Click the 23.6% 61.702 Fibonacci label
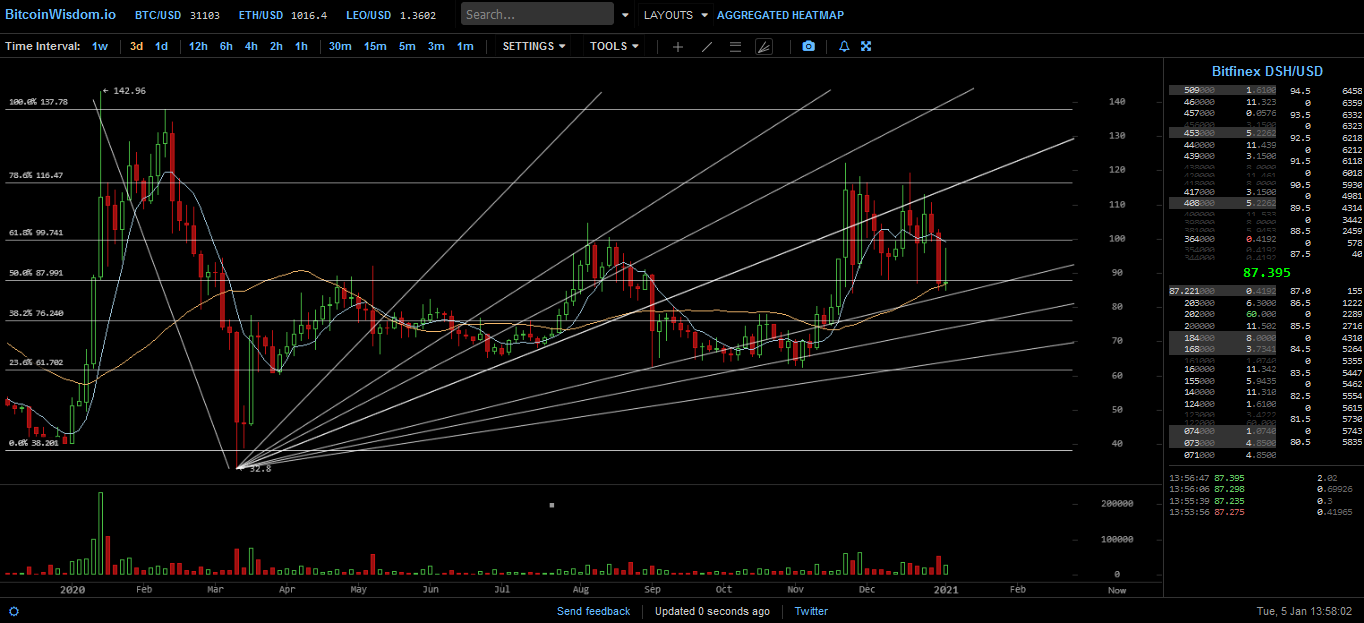 click(36, 362)
